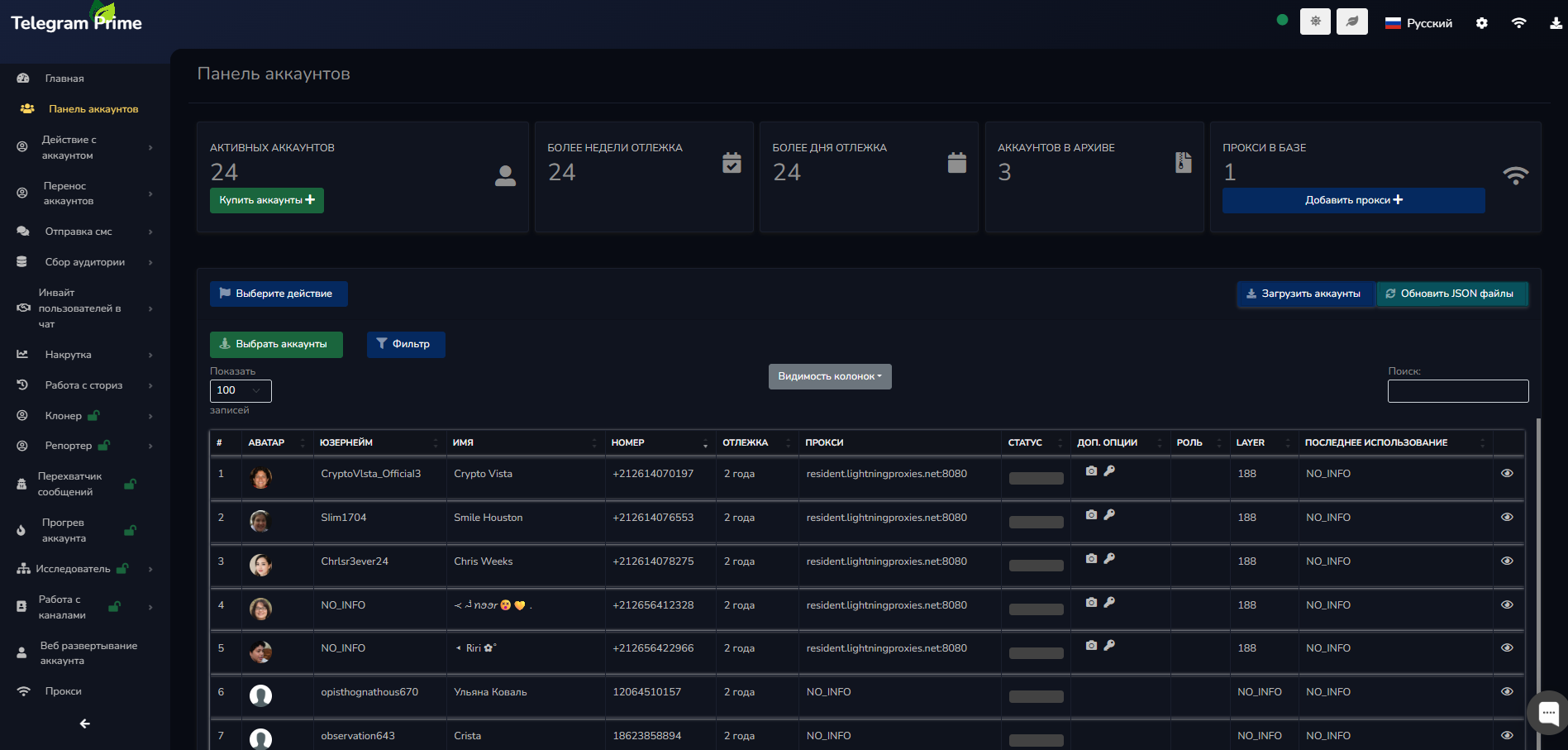View details via eye icon for row 1
The width and height of the screenshot is (1568, 750).
coord(1507,474)
